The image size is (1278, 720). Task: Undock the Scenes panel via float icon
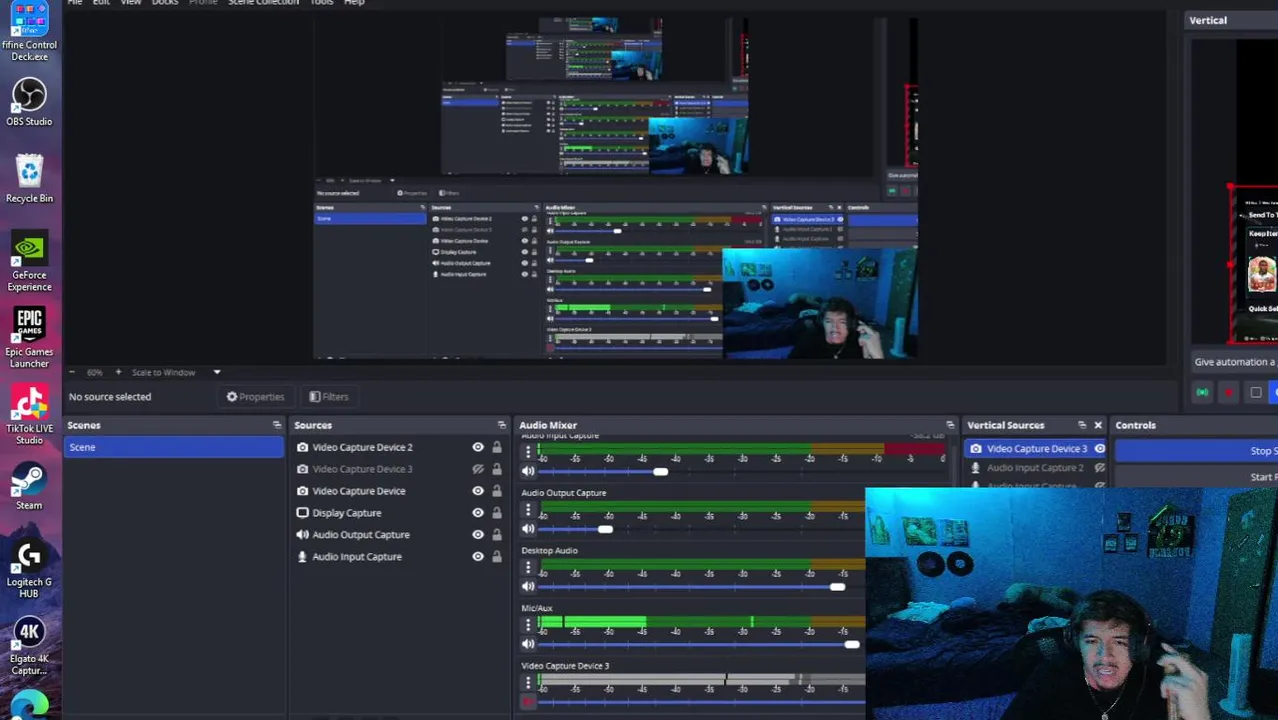click(277, 425)
